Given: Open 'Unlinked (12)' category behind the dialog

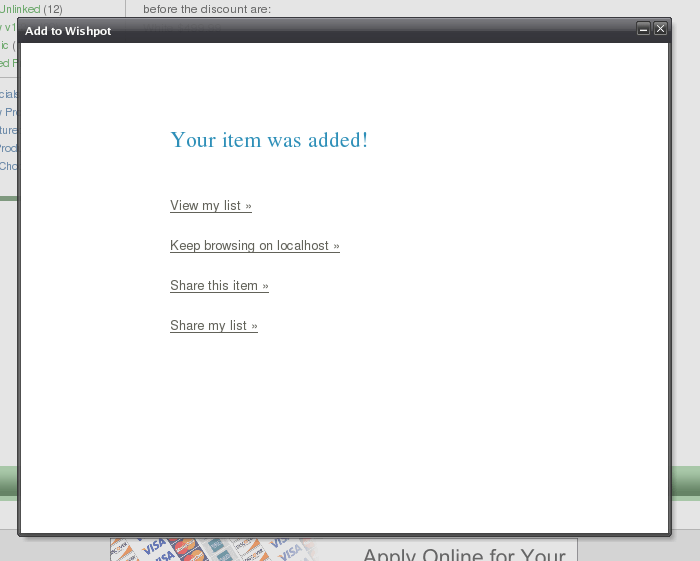Looking at the screenshot, I should pyautogui.click(x=30, y=9).
